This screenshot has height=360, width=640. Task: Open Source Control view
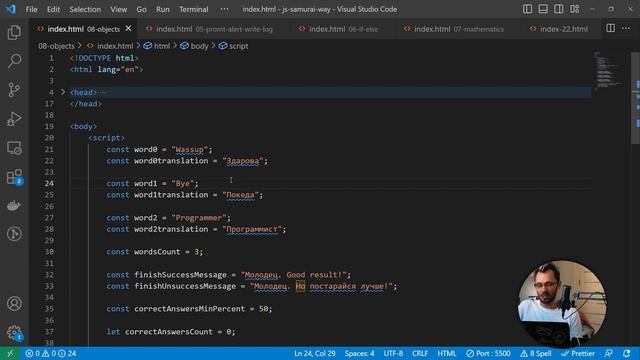(14, 90)
